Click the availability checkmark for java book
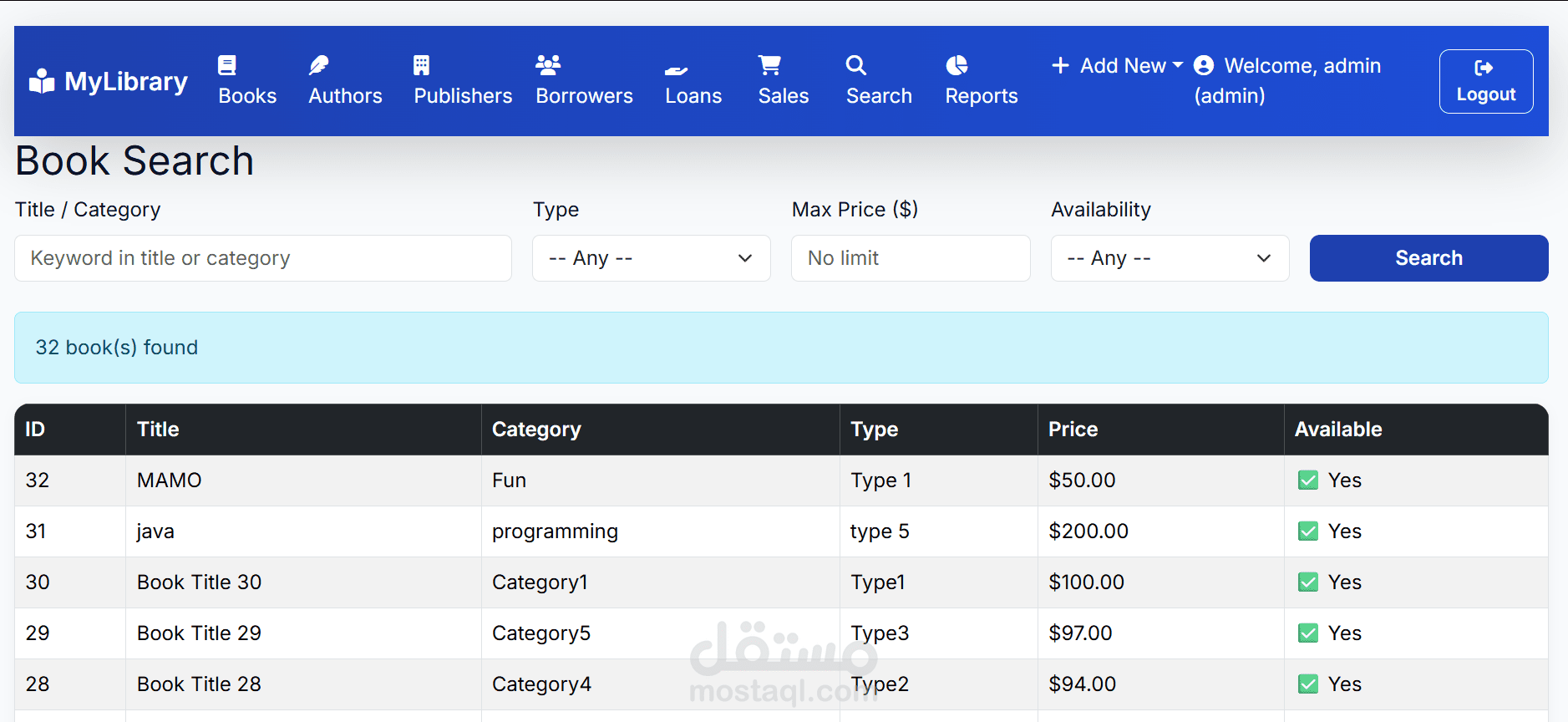 1308,531
